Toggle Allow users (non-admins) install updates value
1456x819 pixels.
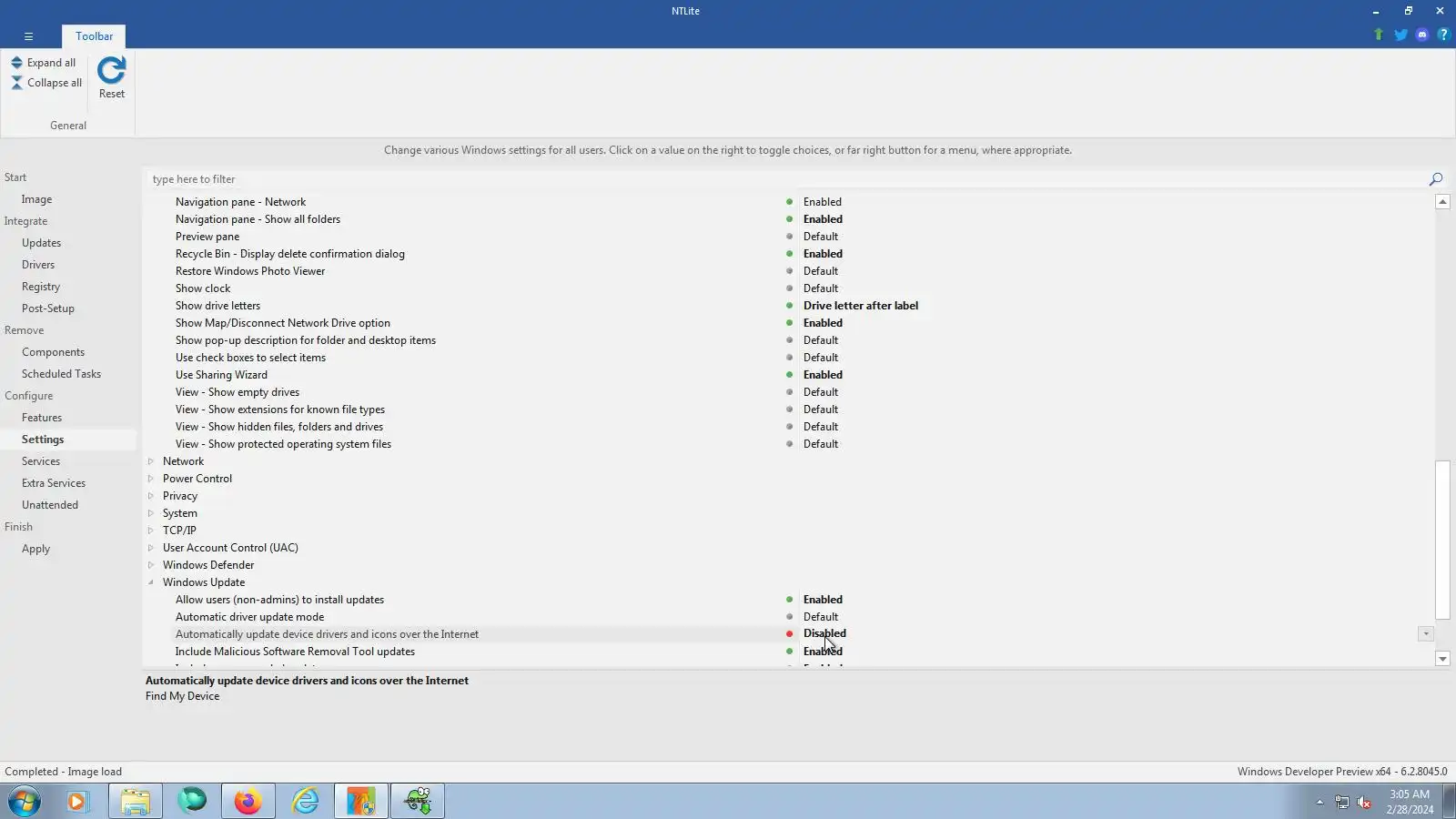coord(823,600)
